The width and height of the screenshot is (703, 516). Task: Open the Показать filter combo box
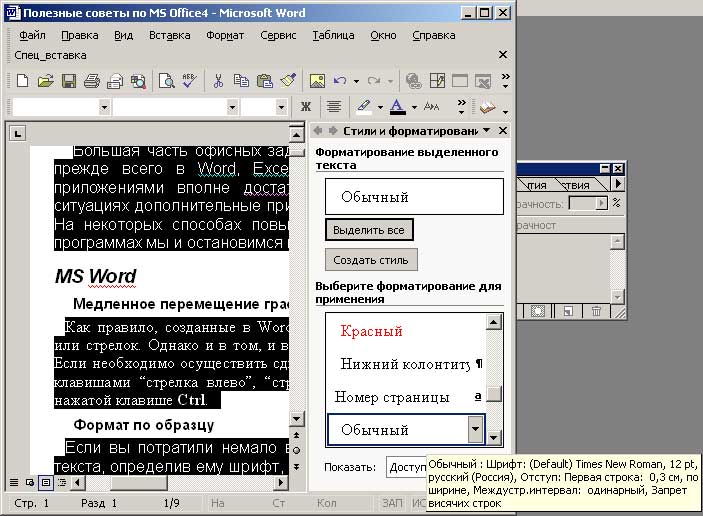(x=405, y=467)
